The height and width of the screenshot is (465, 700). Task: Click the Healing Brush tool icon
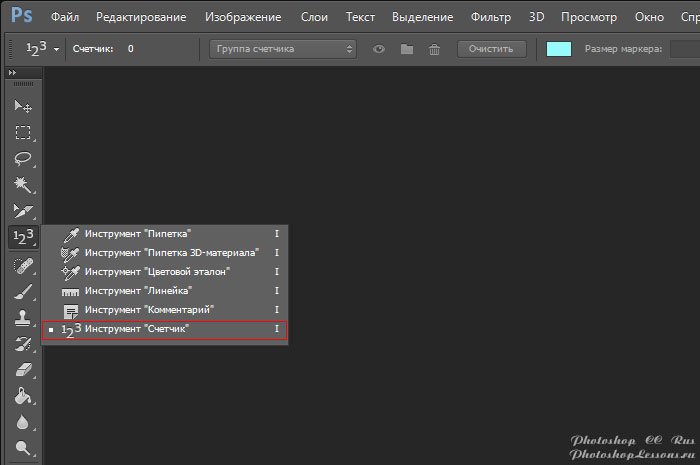pos(22,266)
